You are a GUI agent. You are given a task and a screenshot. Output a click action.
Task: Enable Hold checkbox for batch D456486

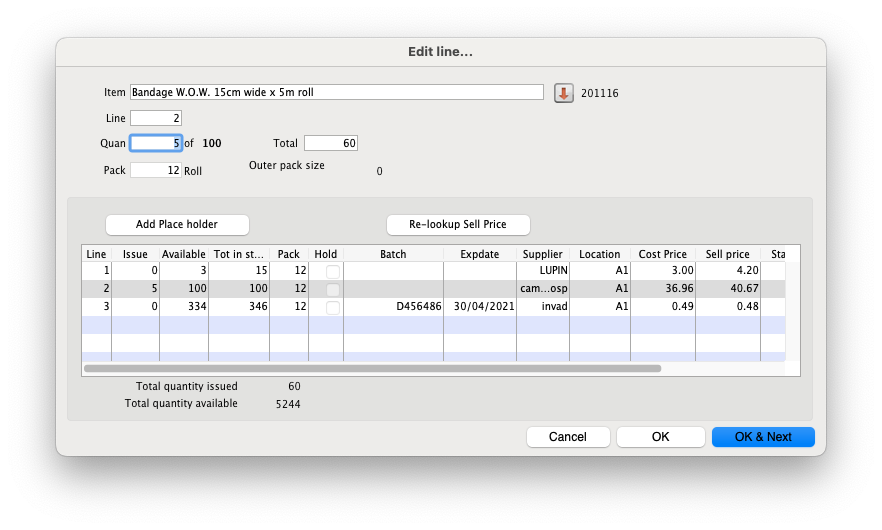pyautogui.click(x=333, y=308)
